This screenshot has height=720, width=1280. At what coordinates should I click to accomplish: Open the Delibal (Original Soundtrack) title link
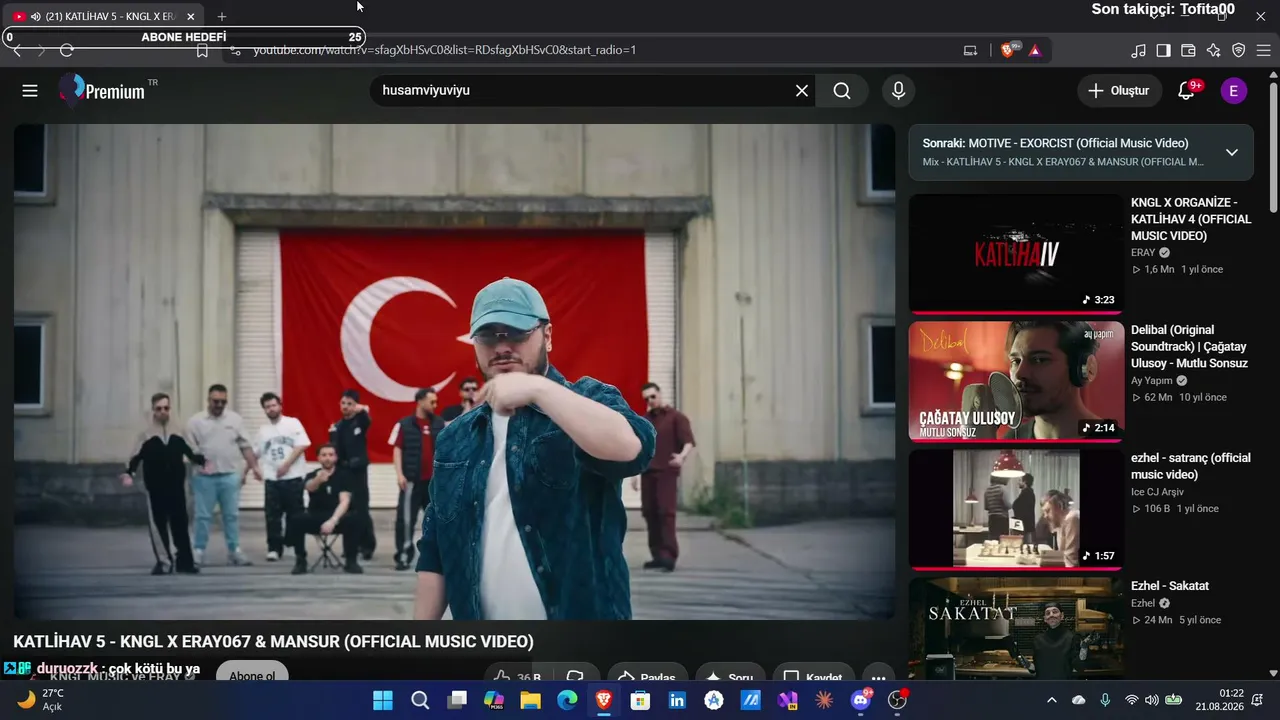point(1190,347)
